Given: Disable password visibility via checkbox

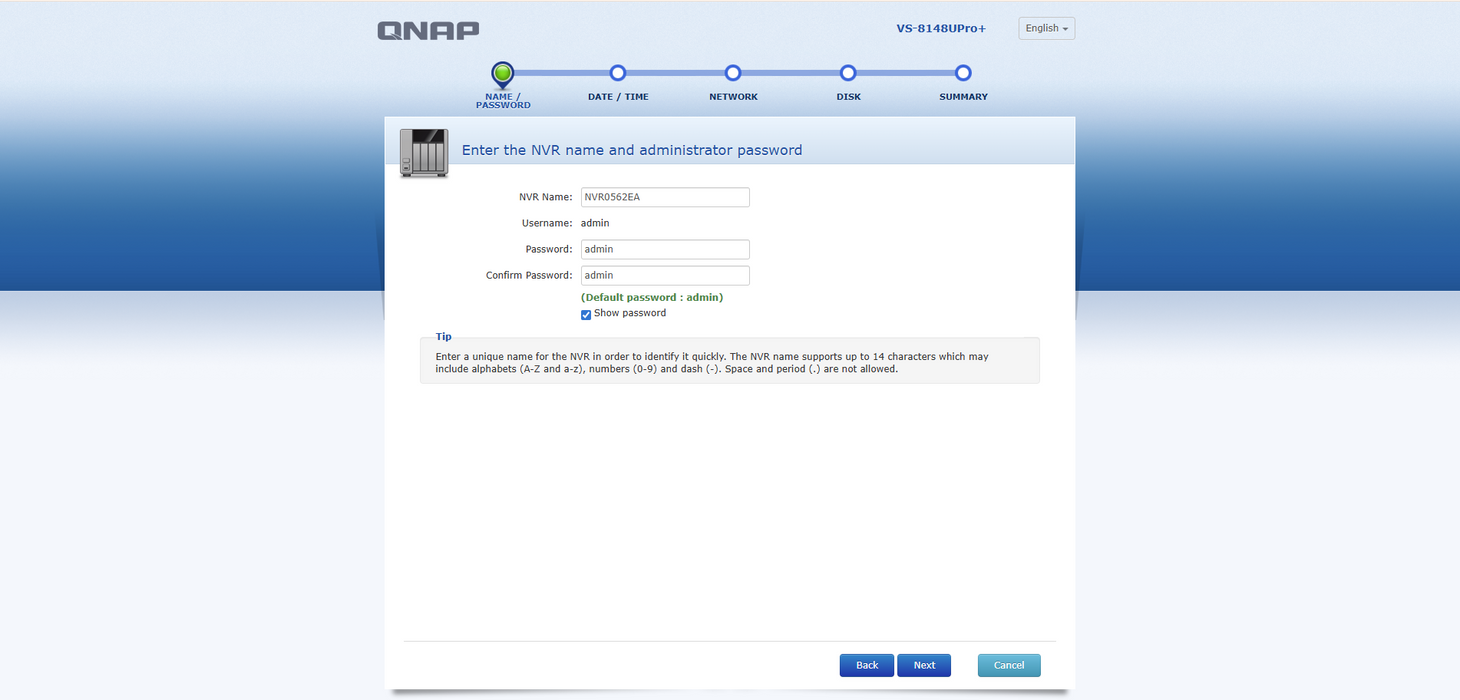Looking at the screenshot, I should pyautogui.click(x=586, y=314).
